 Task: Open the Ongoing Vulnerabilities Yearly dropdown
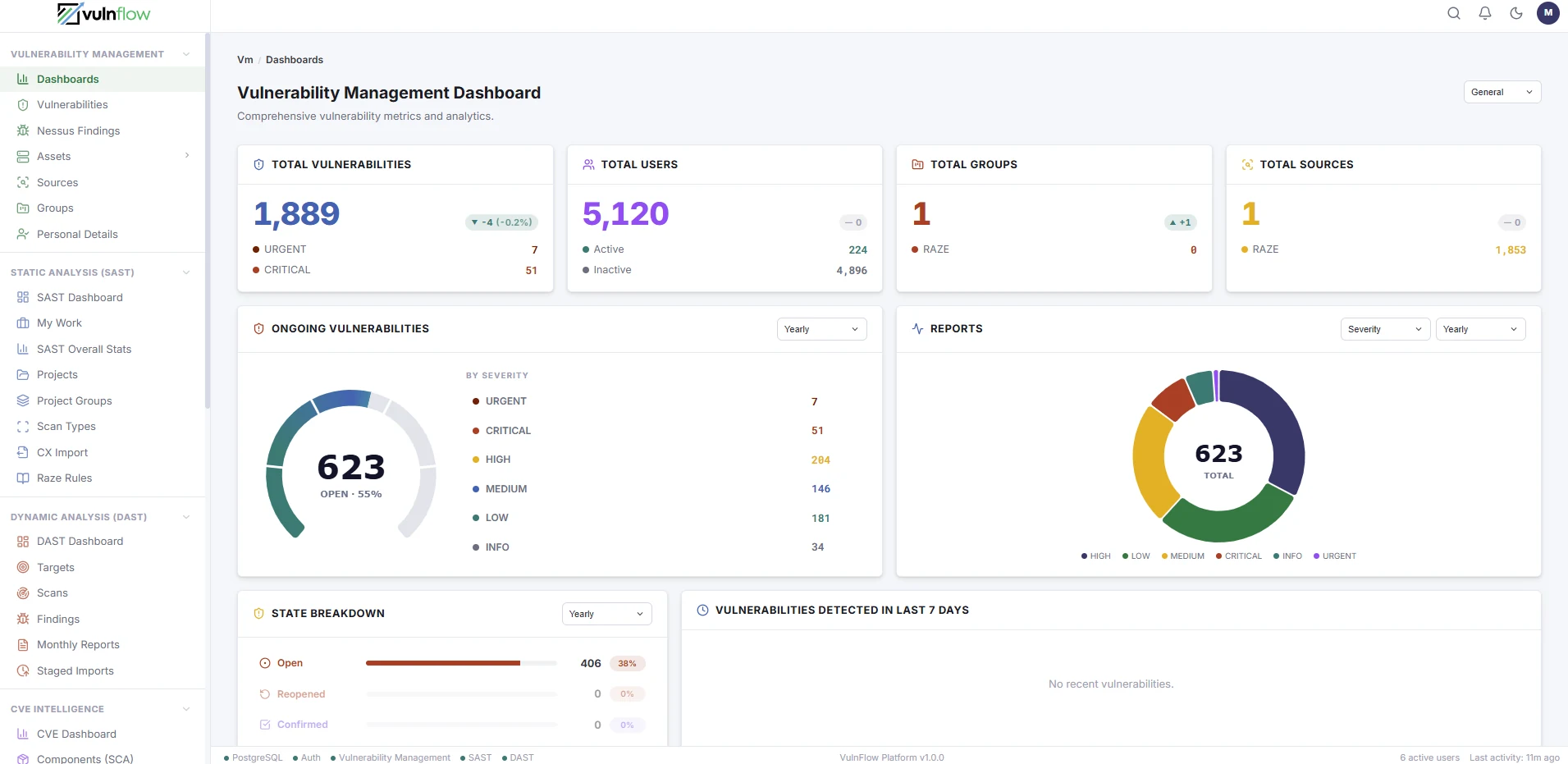point(821,329)
